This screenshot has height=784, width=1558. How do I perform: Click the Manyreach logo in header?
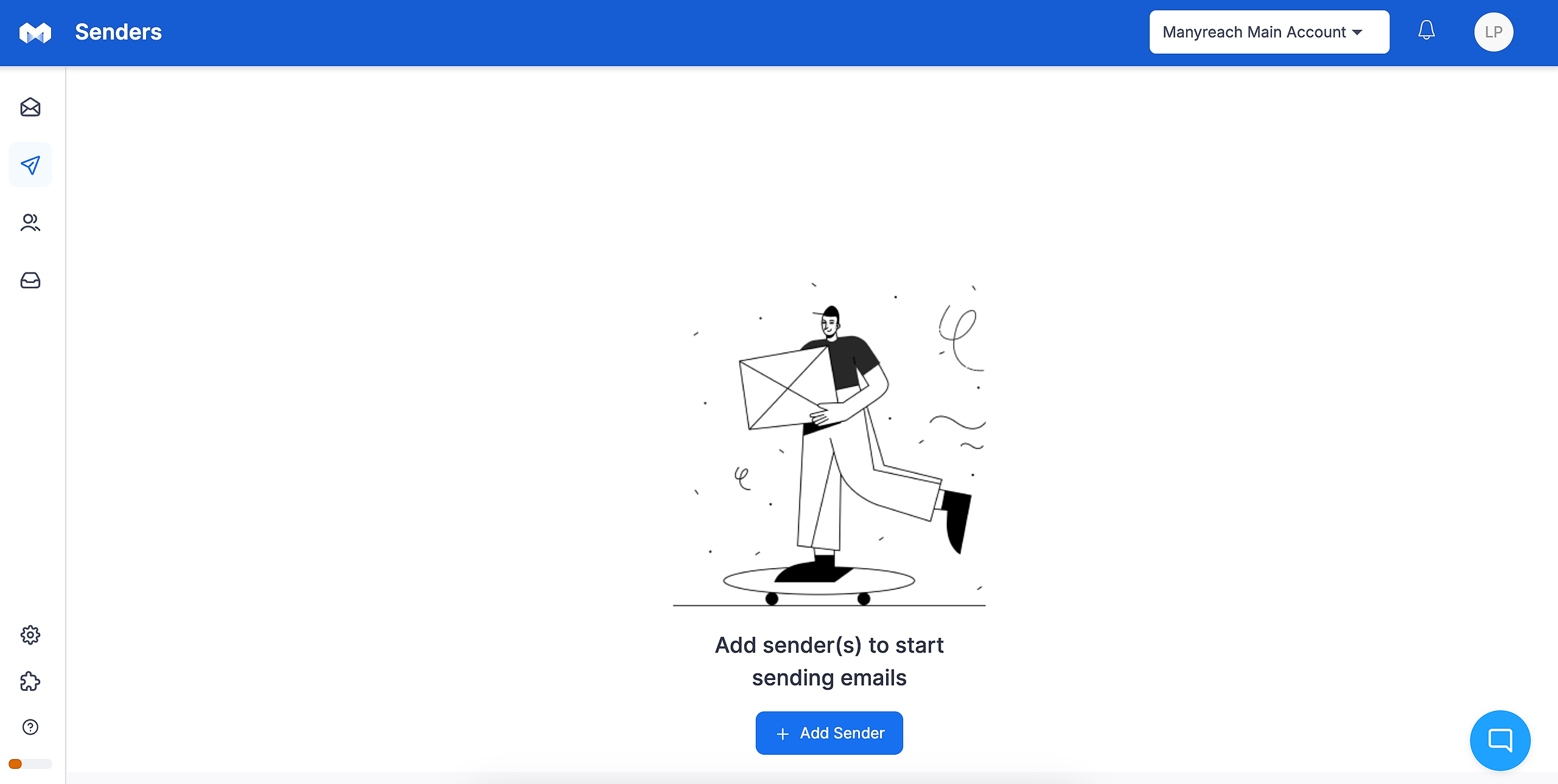(x=35, y=32)
